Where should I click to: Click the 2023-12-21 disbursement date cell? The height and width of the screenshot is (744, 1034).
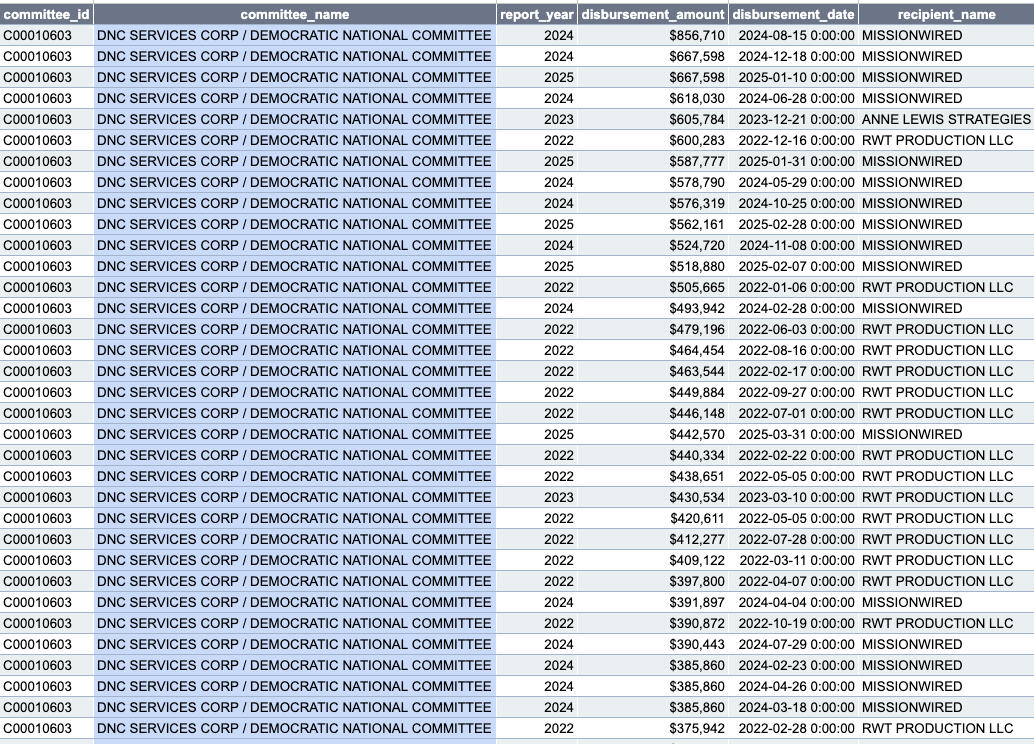796,119
